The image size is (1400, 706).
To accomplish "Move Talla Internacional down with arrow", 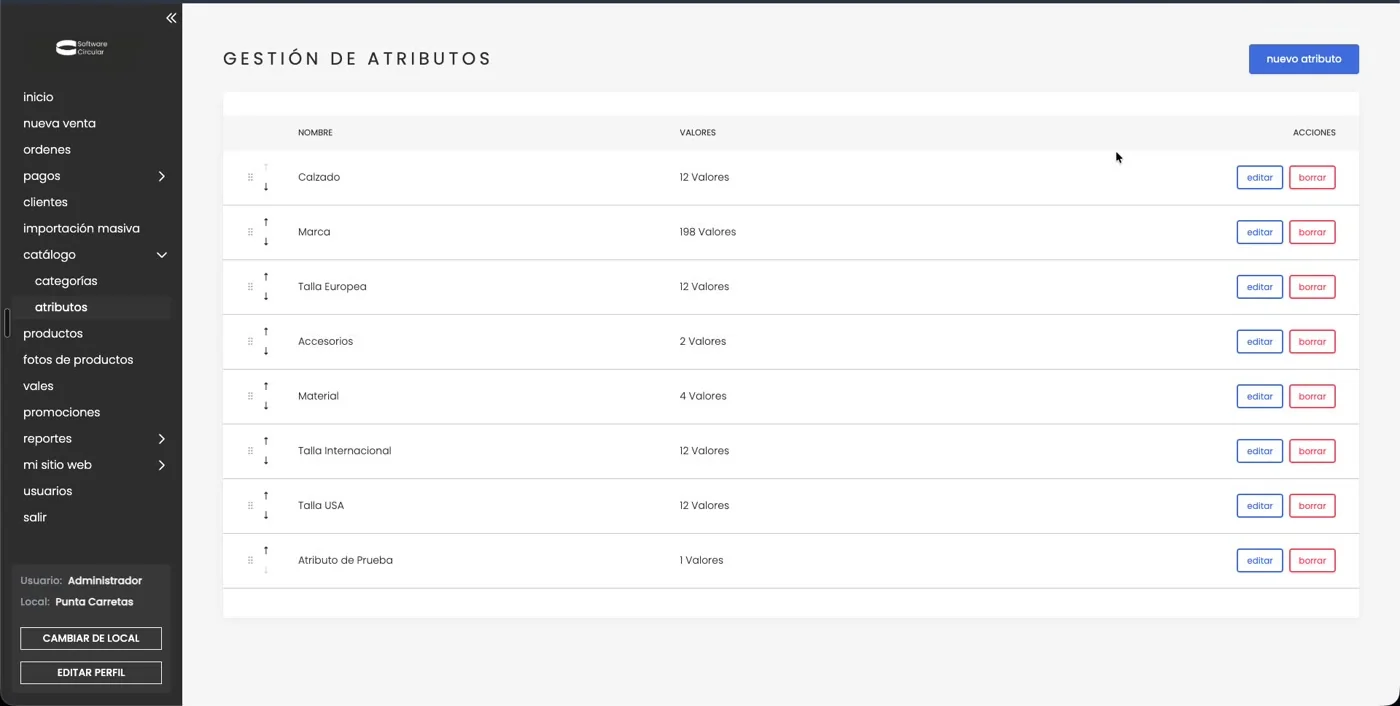I will pyautogui.click(x=266, y=461).
